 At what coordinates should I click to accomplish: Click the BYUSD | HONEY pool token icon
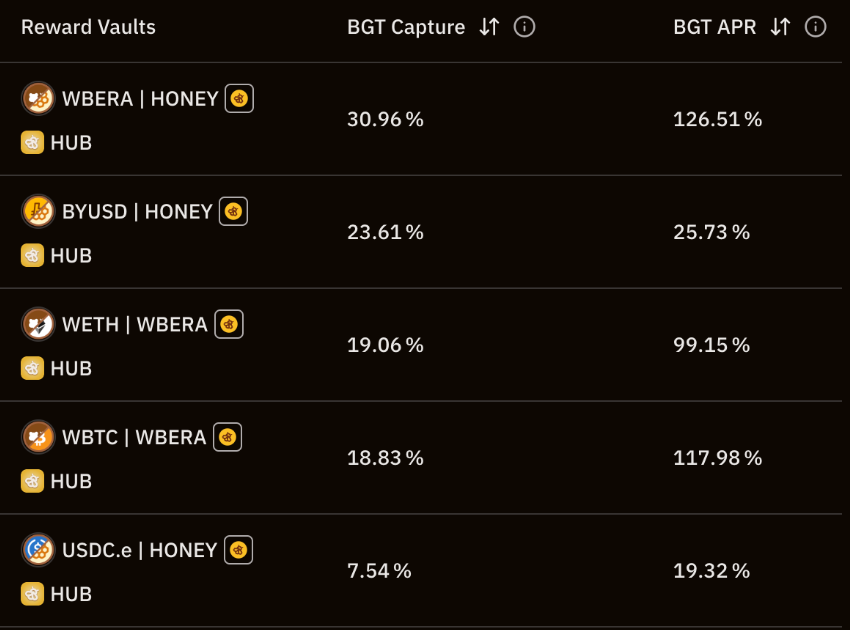tap(38, 211)
